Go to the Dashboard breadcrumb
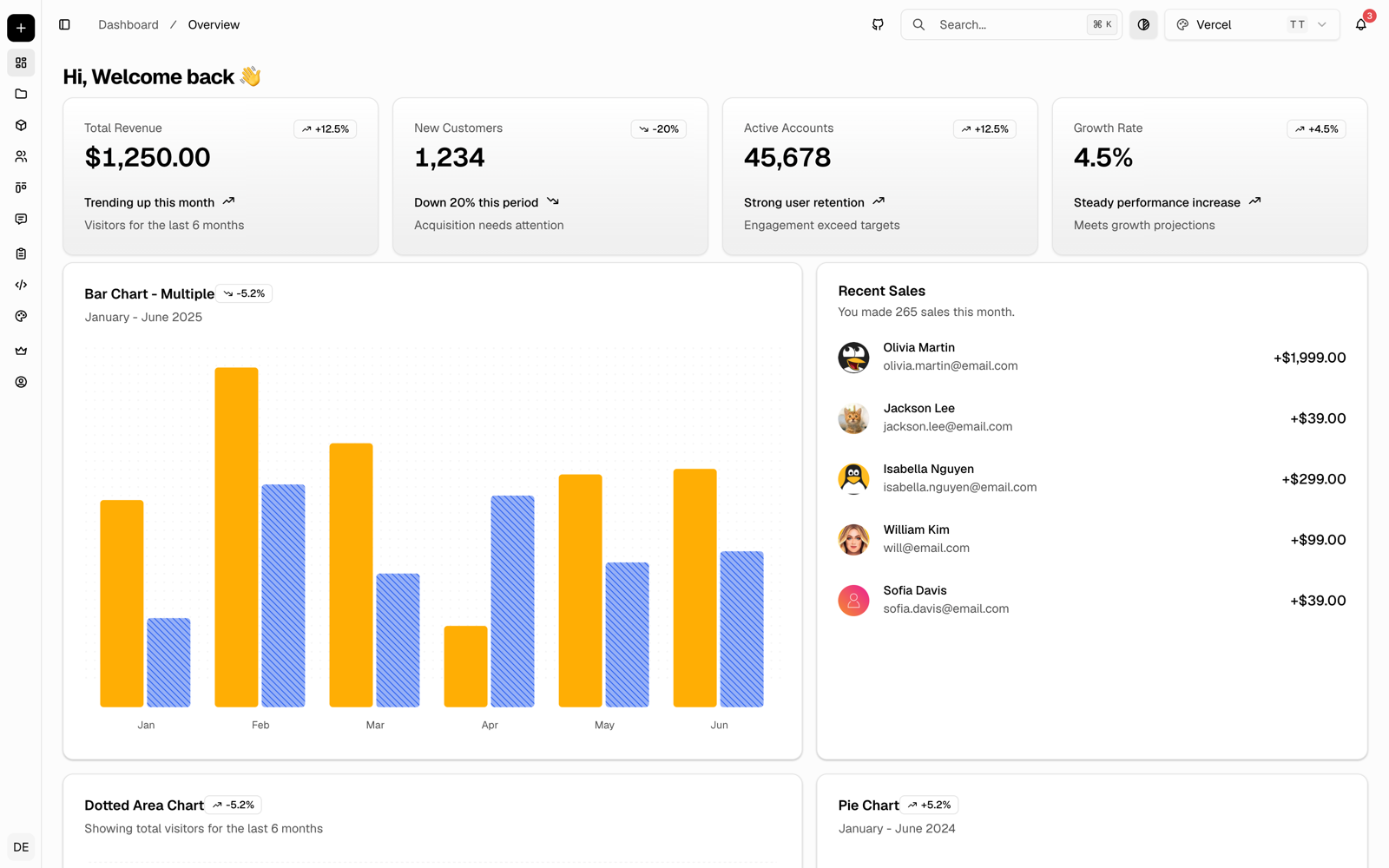The width and height of the screenshot is (1389, 868). click(x=128, y=24)
